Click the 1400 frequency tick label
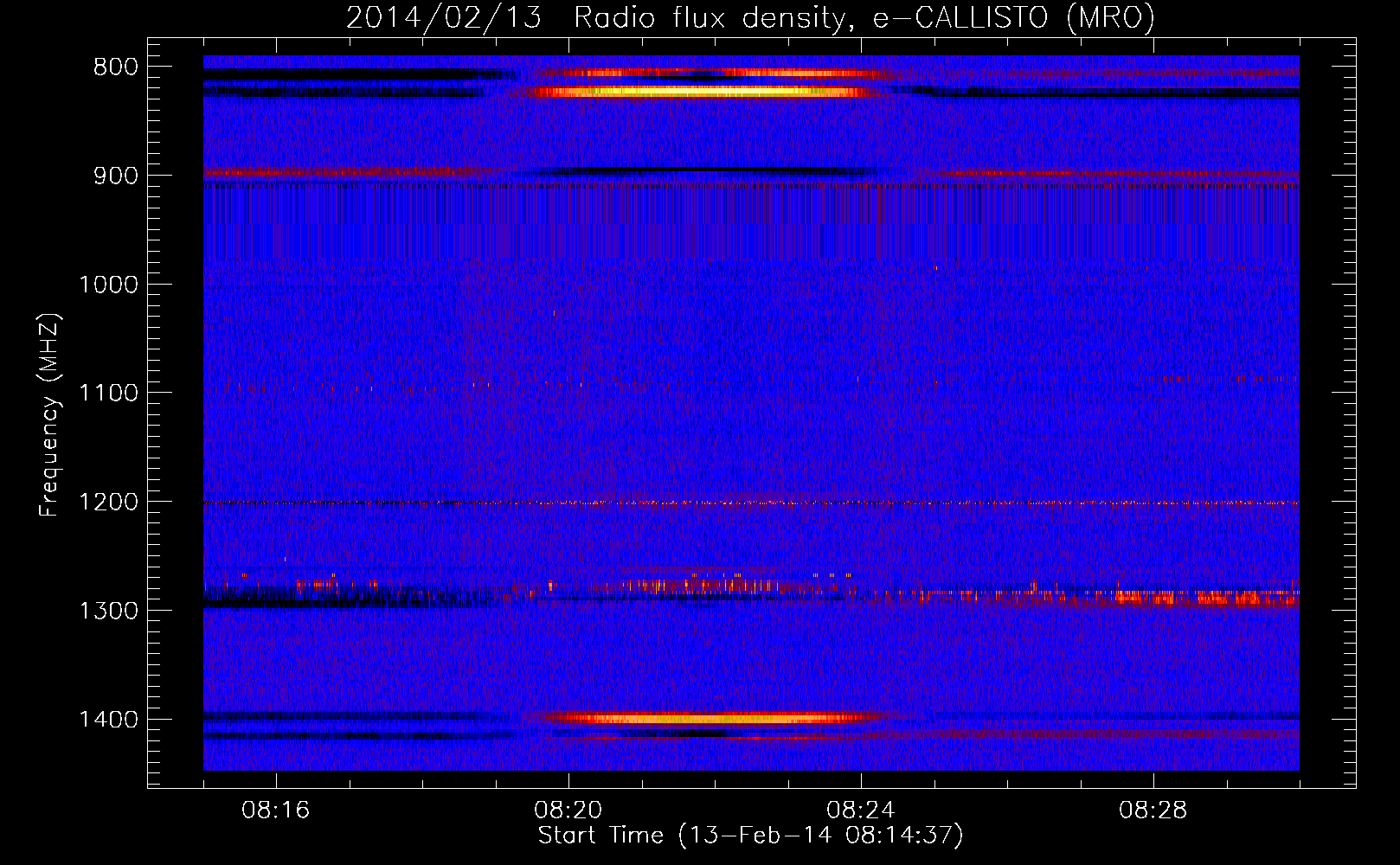 tap(108, 720)
